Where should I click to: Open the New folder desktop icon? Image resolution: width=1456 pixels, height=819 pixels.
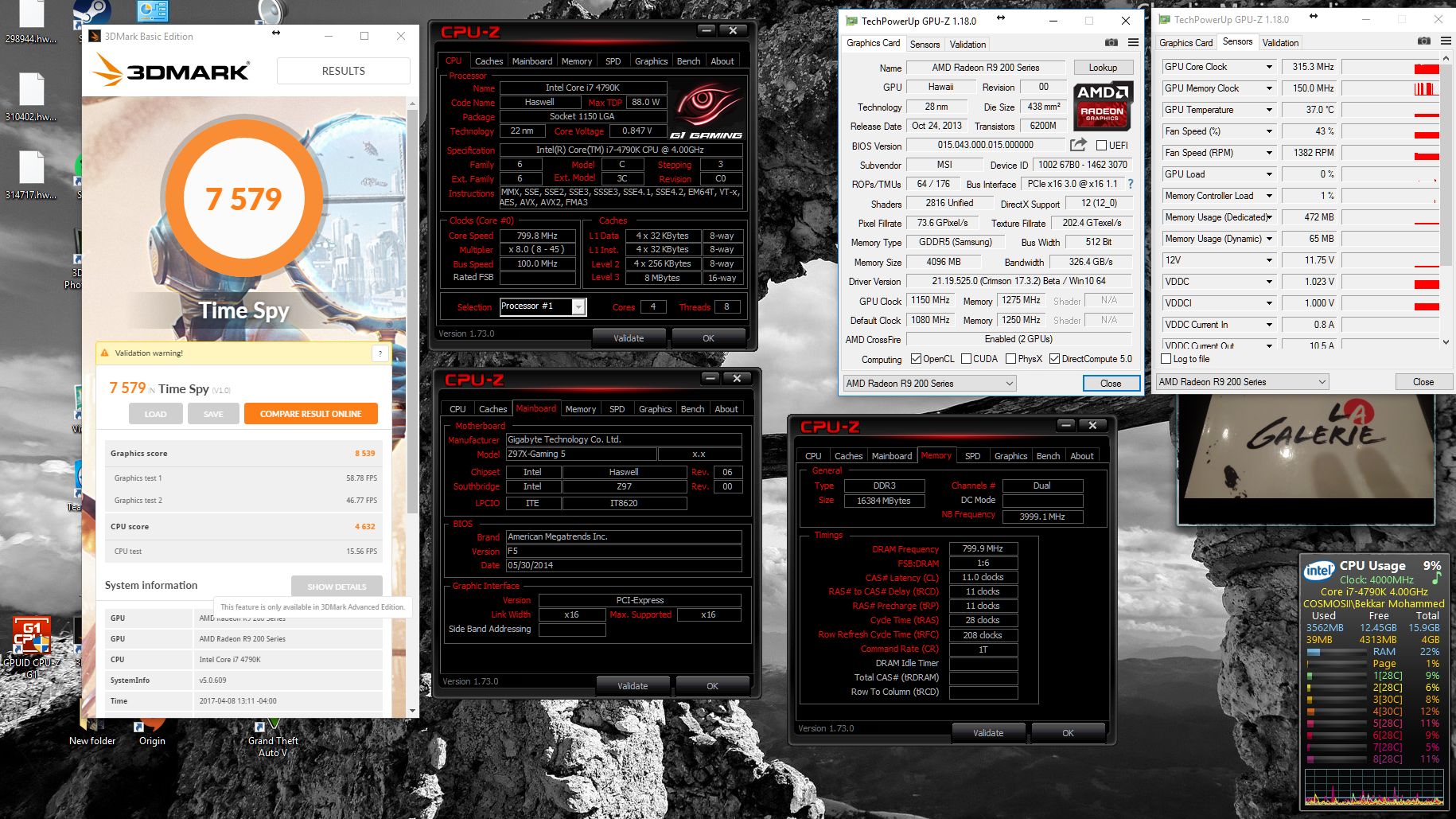click(92, 731)
